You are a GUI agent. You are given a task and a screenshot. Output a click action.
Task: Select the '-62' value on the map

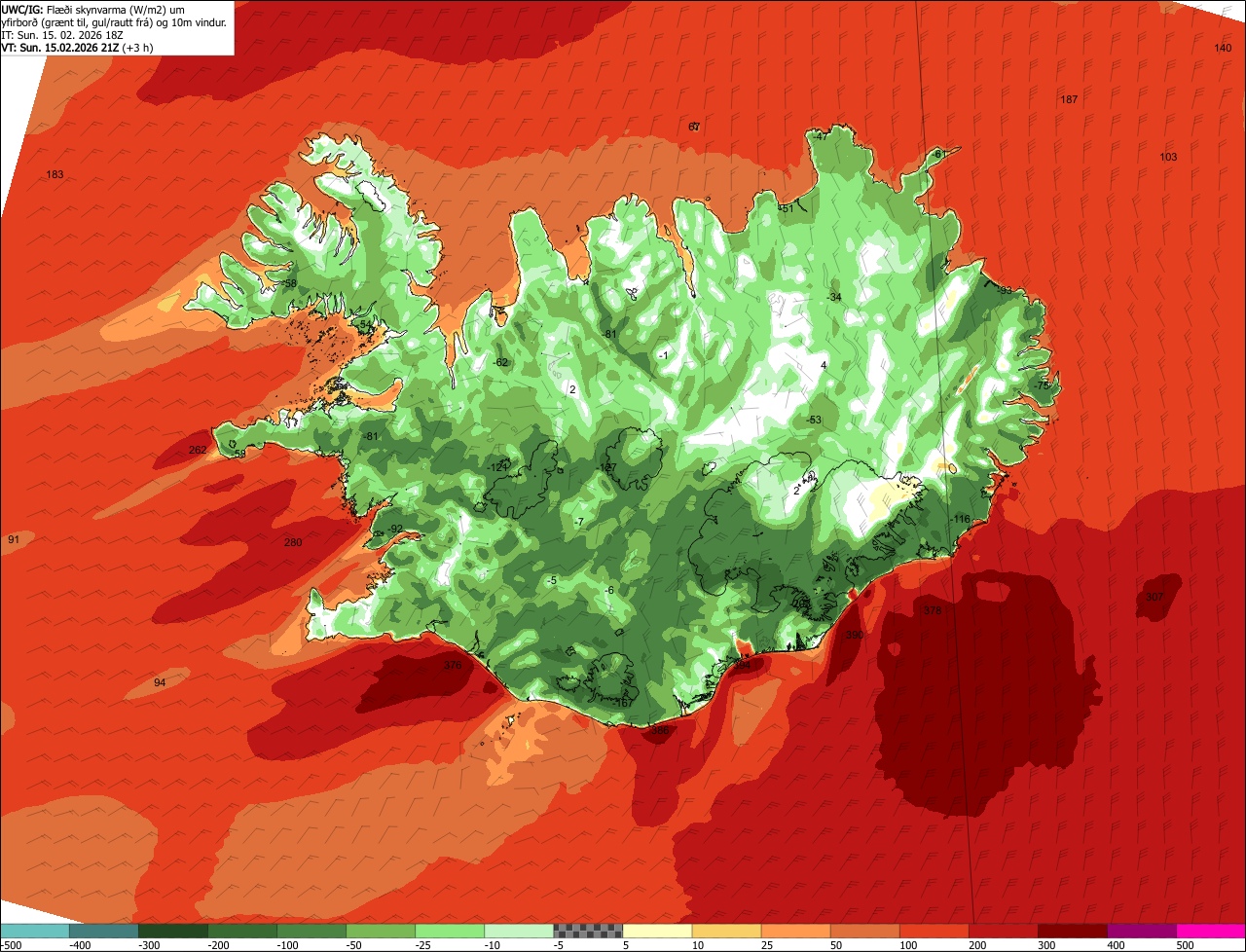[500, 362]
